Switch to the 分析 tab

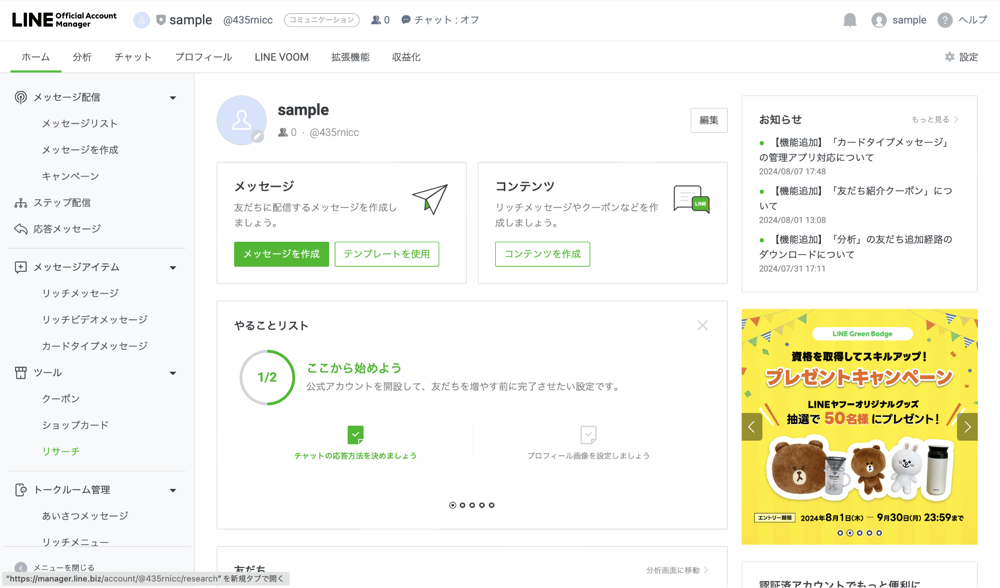pyautogui.click(x=82, y=57)
